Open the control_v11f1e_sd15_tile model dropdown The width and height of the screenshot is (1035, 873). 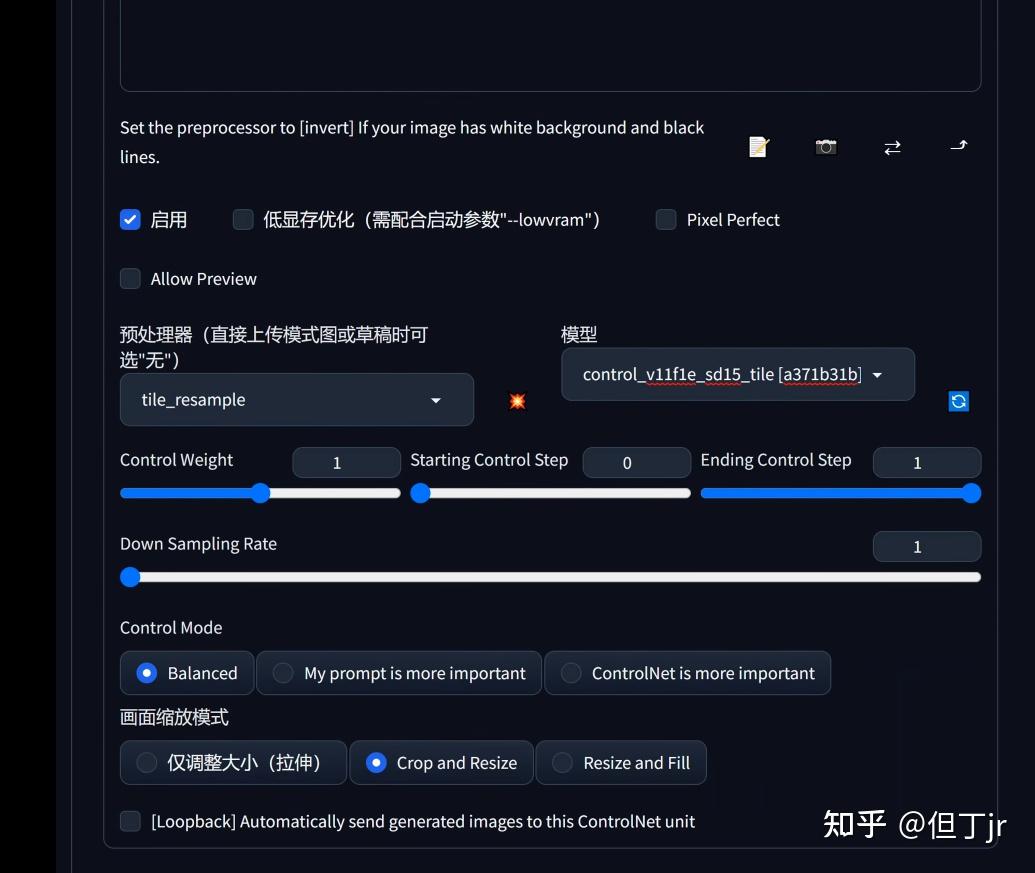point(737,374)
